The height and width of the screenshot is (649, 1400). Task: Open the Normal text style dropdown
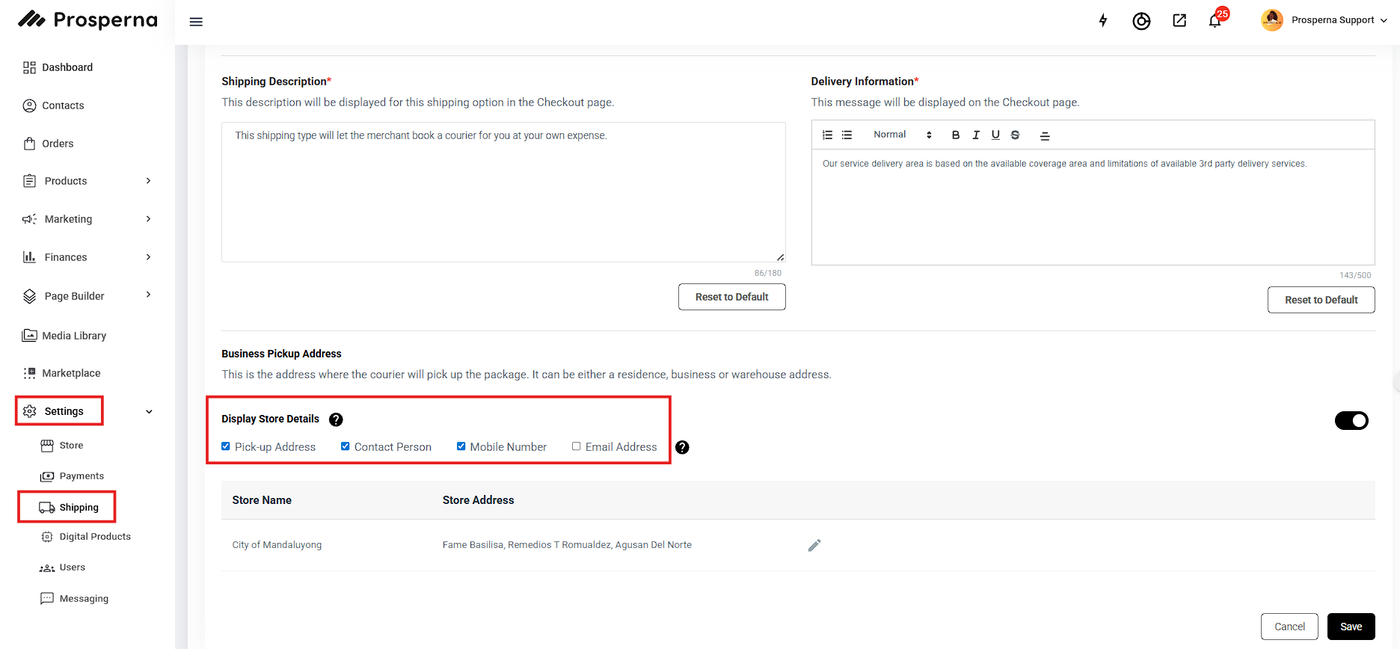tap(902, 135)
